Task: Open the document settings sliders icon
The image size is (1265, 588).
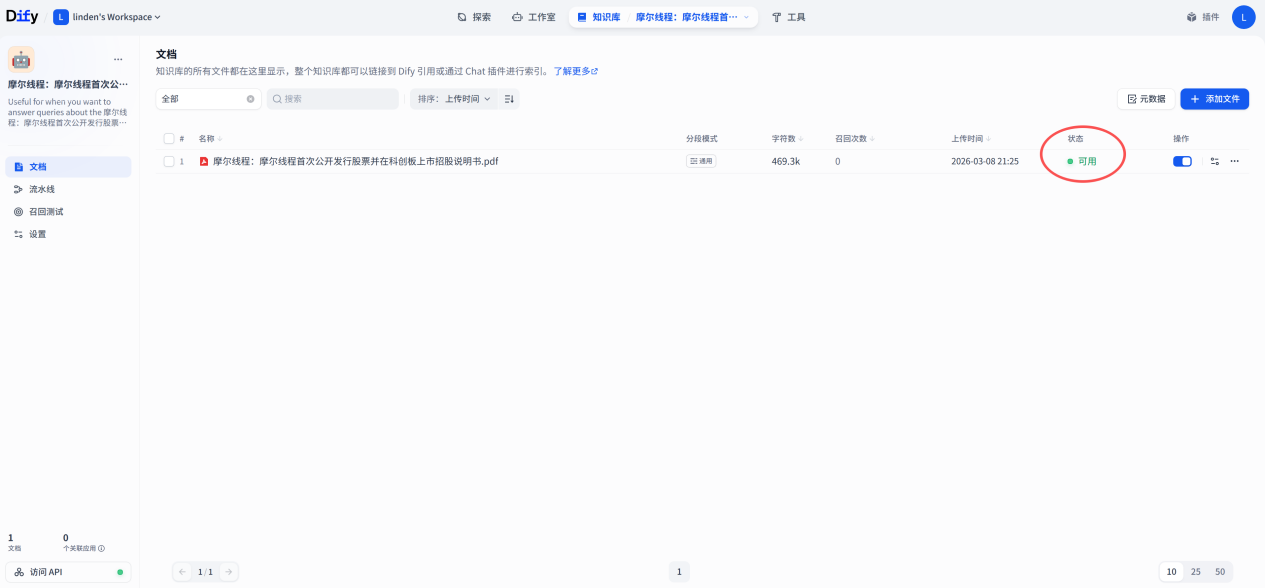Action: pyautogui.click(x=1214, y=161)
